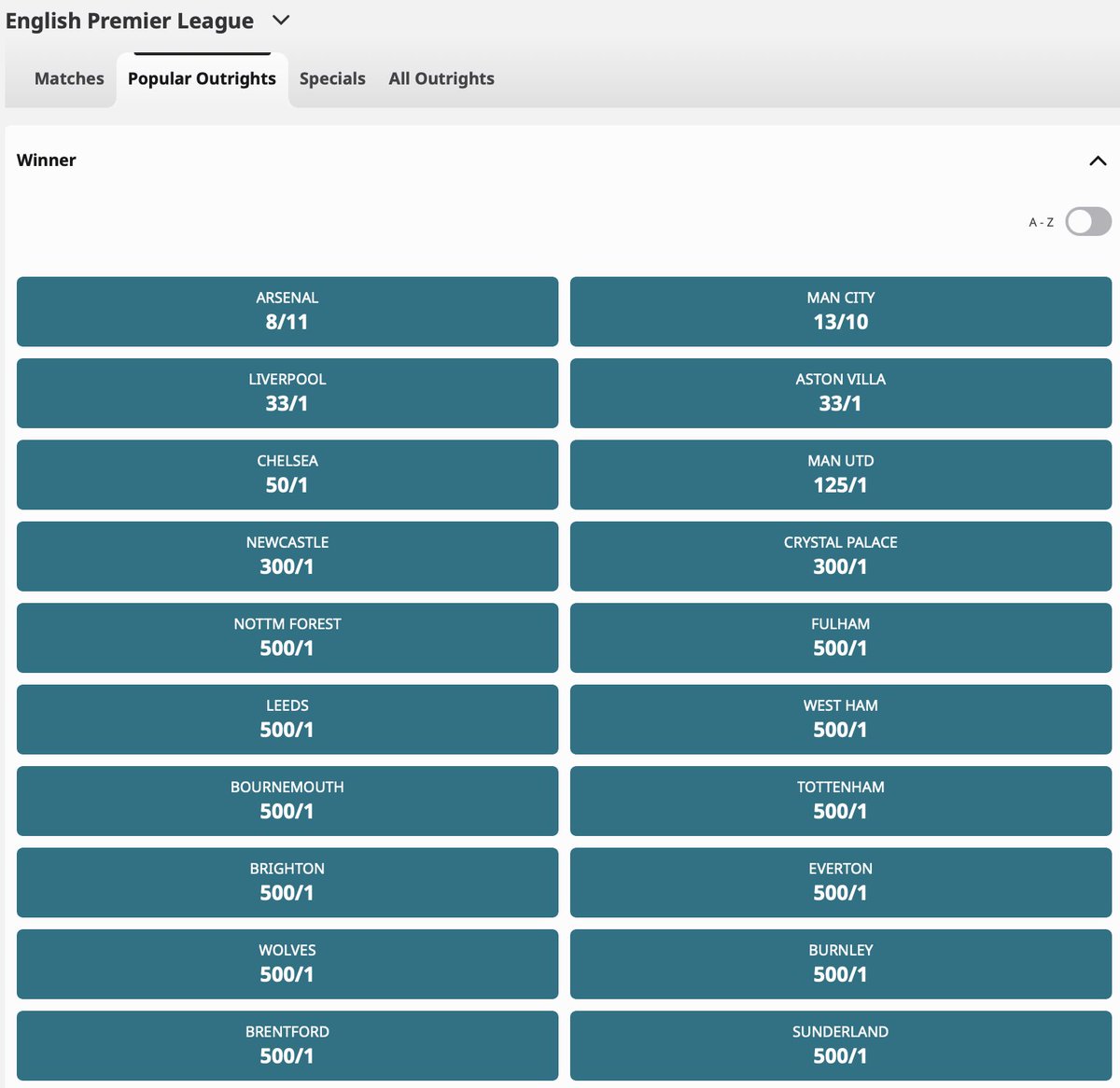Choose Tottenham outright at 500/1
The width and height of the screenshot is (1120, 1088).
point(841,801)
